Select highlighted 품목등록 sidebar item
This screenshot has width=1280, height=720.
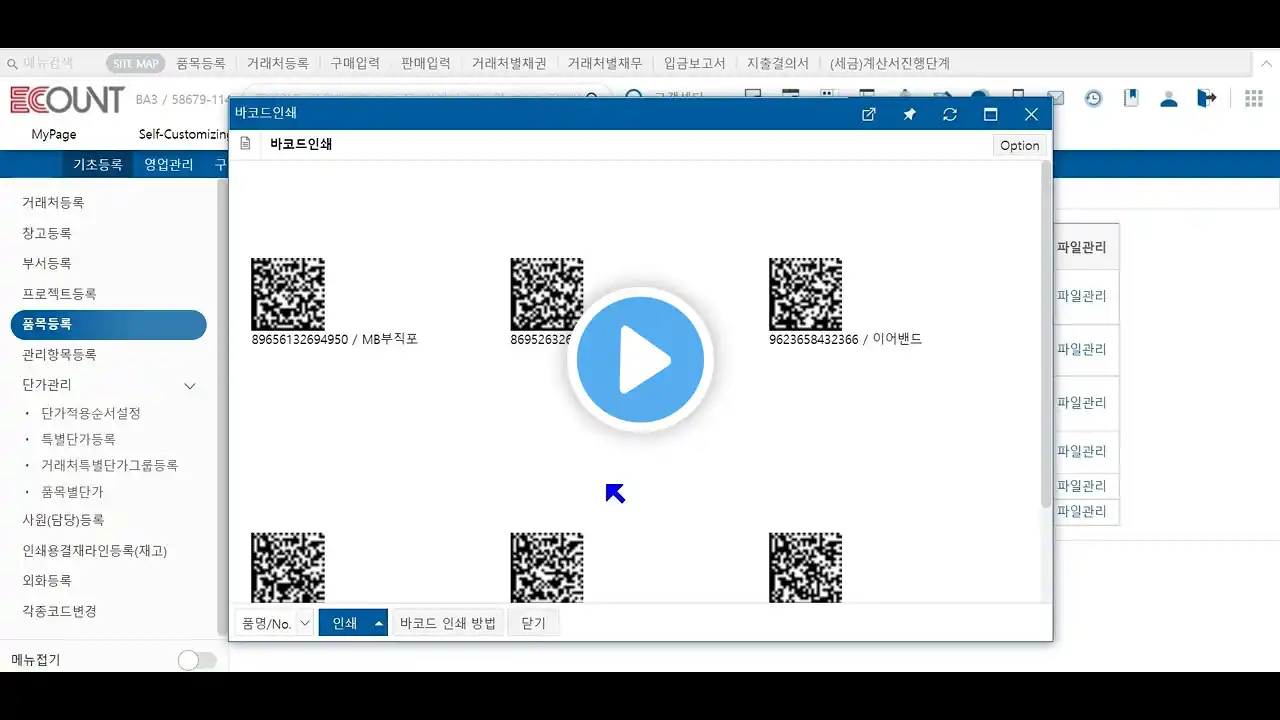[x=108, y=324]
